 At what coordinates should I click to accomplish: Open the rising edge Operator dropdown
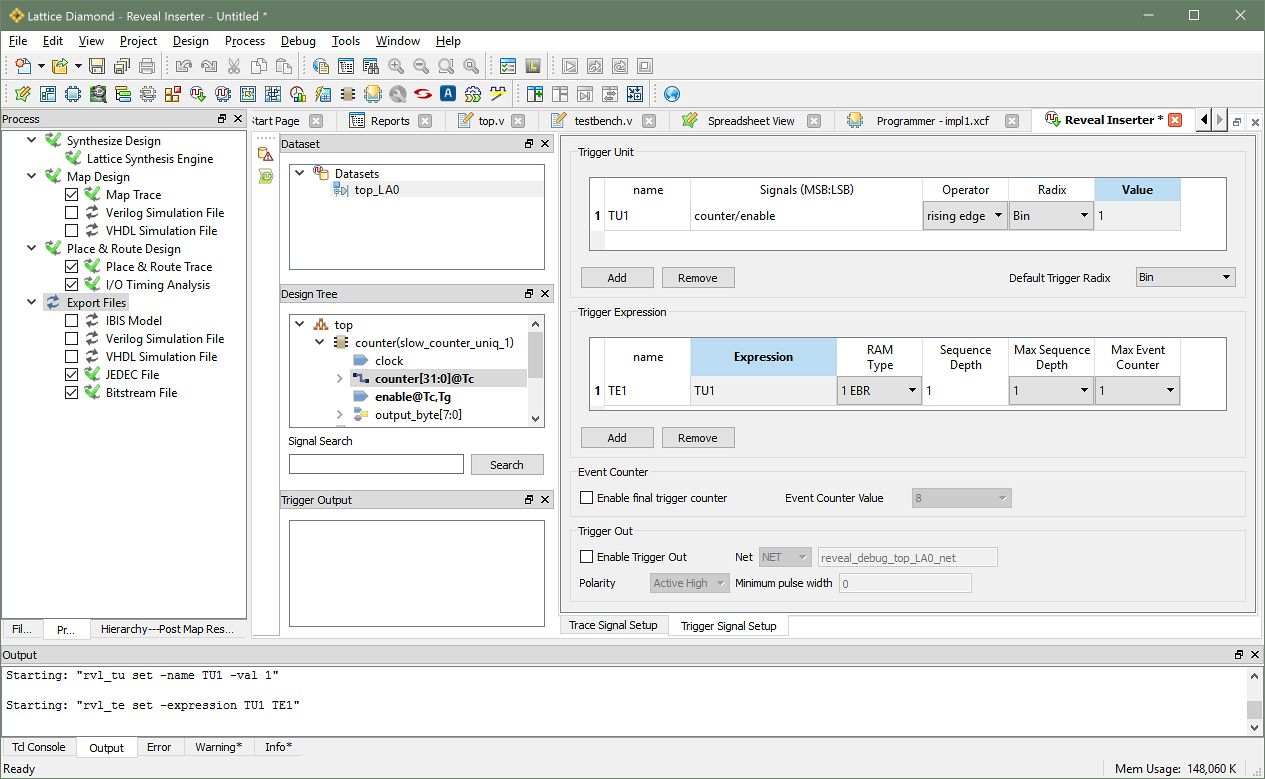point(965,216)
